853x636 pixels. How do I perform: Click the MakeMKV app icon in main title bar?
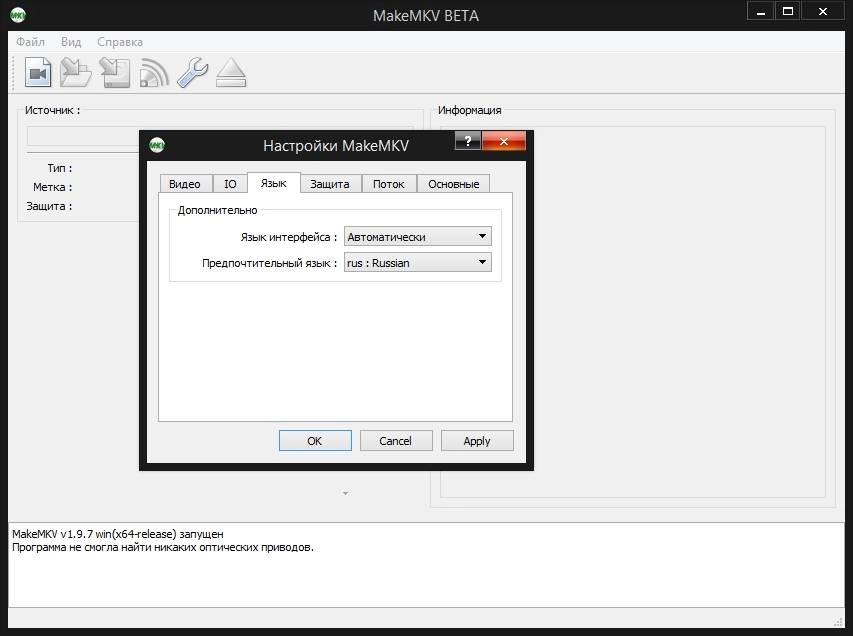coord(18,15)
